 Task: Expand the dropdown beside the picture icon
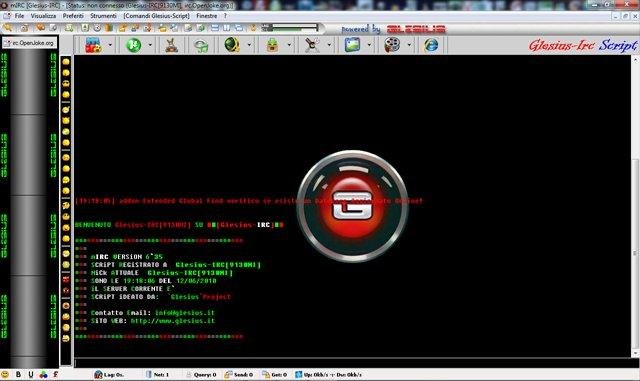[369, 45]
